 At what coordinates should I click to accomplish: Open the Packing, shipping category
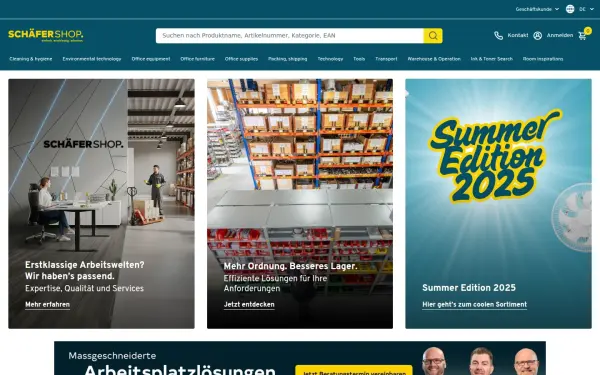(x=288, y=59)
